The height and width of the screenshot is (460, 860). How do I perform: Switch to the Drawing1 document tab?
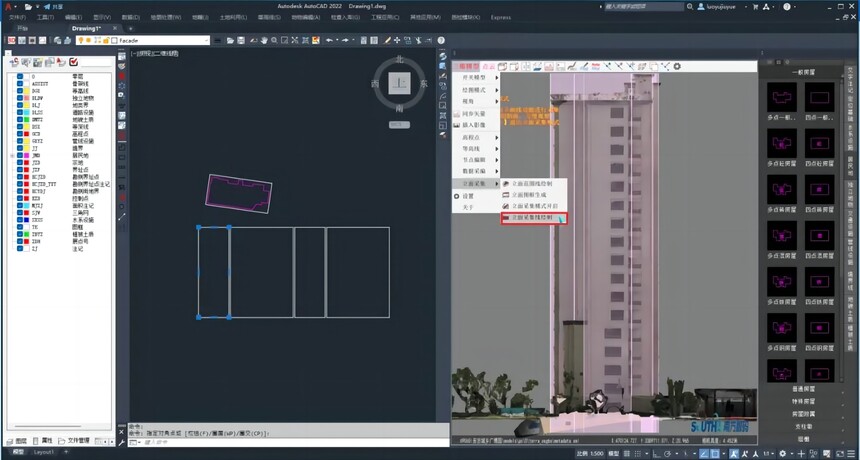[x=86, y=28]
